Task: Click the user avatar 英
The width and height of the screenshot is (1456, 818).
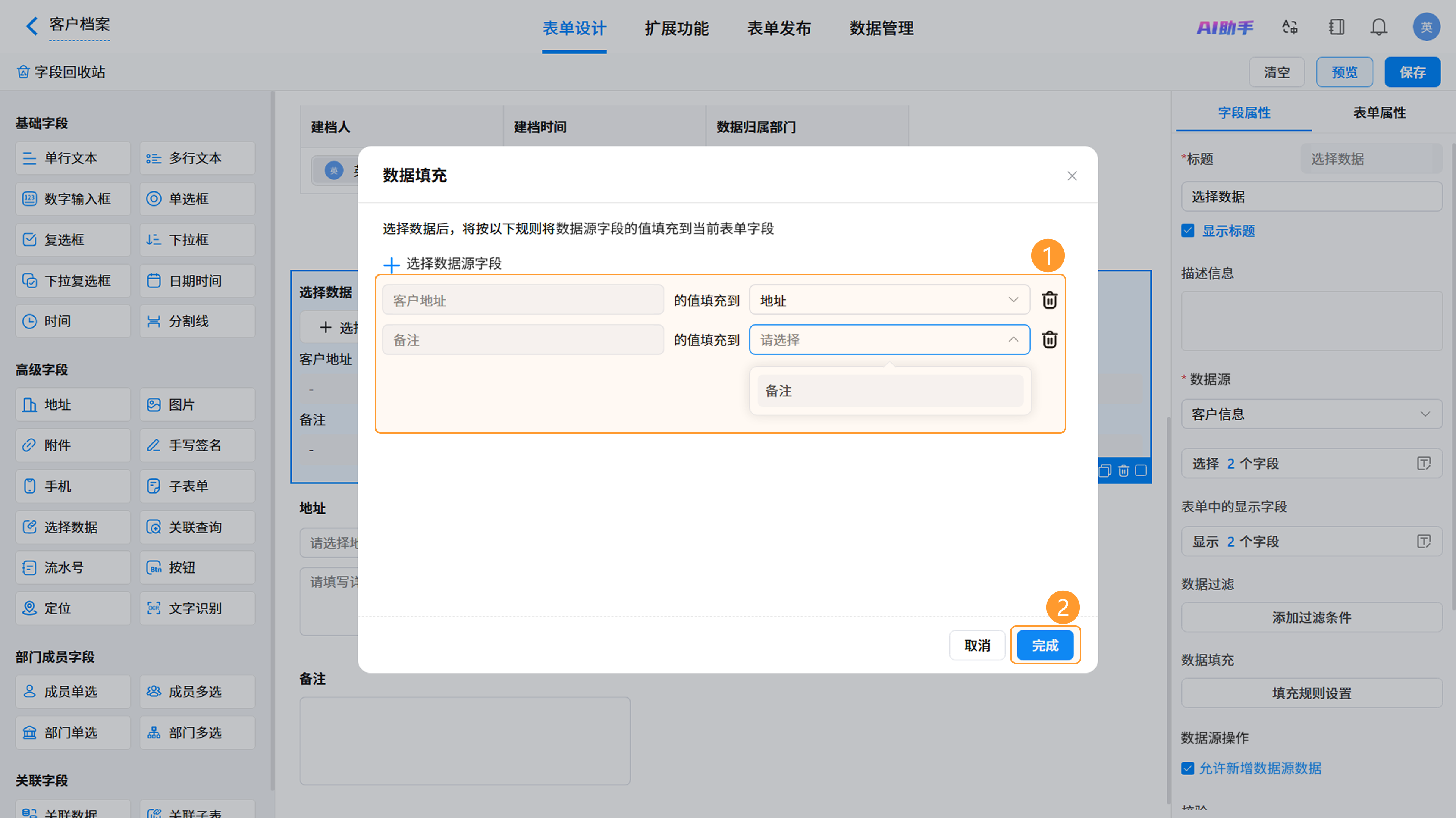Action: tap(1426, 27)
